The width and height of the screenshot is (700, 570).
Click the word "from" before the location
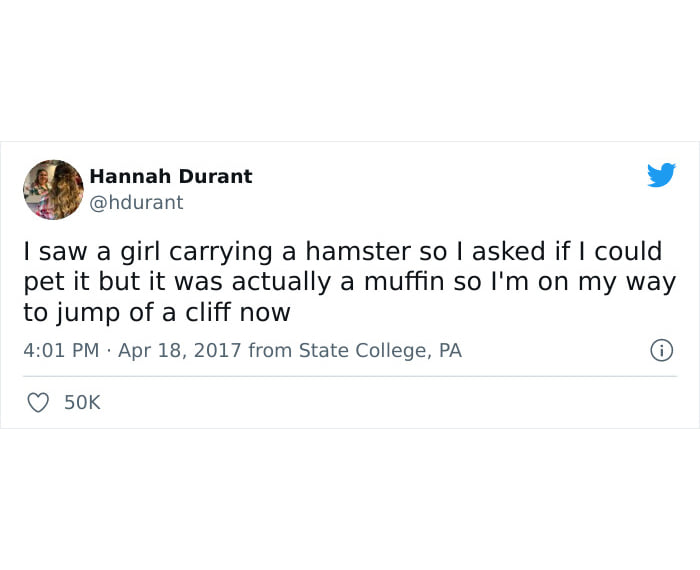point(270,351)
